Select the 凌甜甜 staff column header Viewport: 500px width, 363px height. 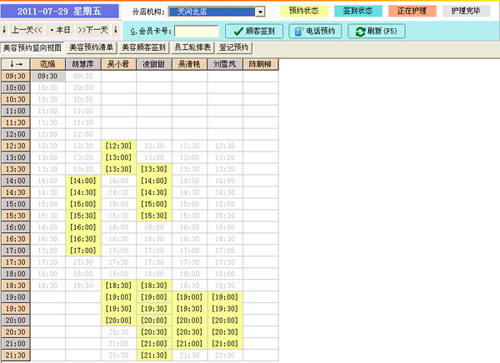[154, 64]
